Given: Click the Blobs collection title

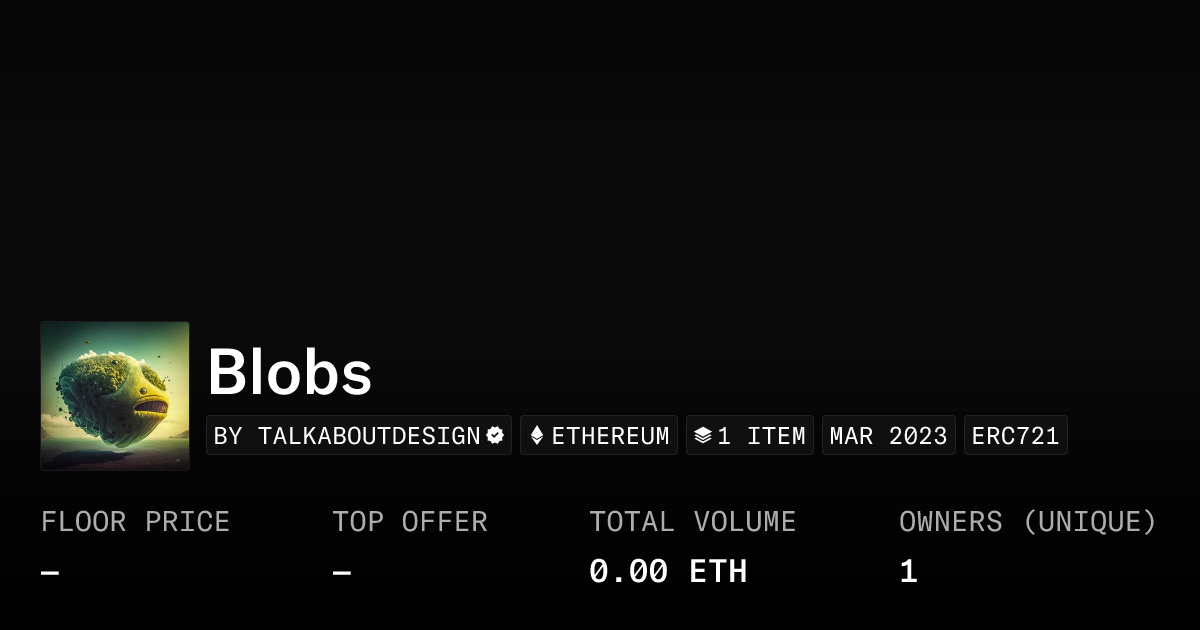Looking at the screenshot, I should coord(290,373).
